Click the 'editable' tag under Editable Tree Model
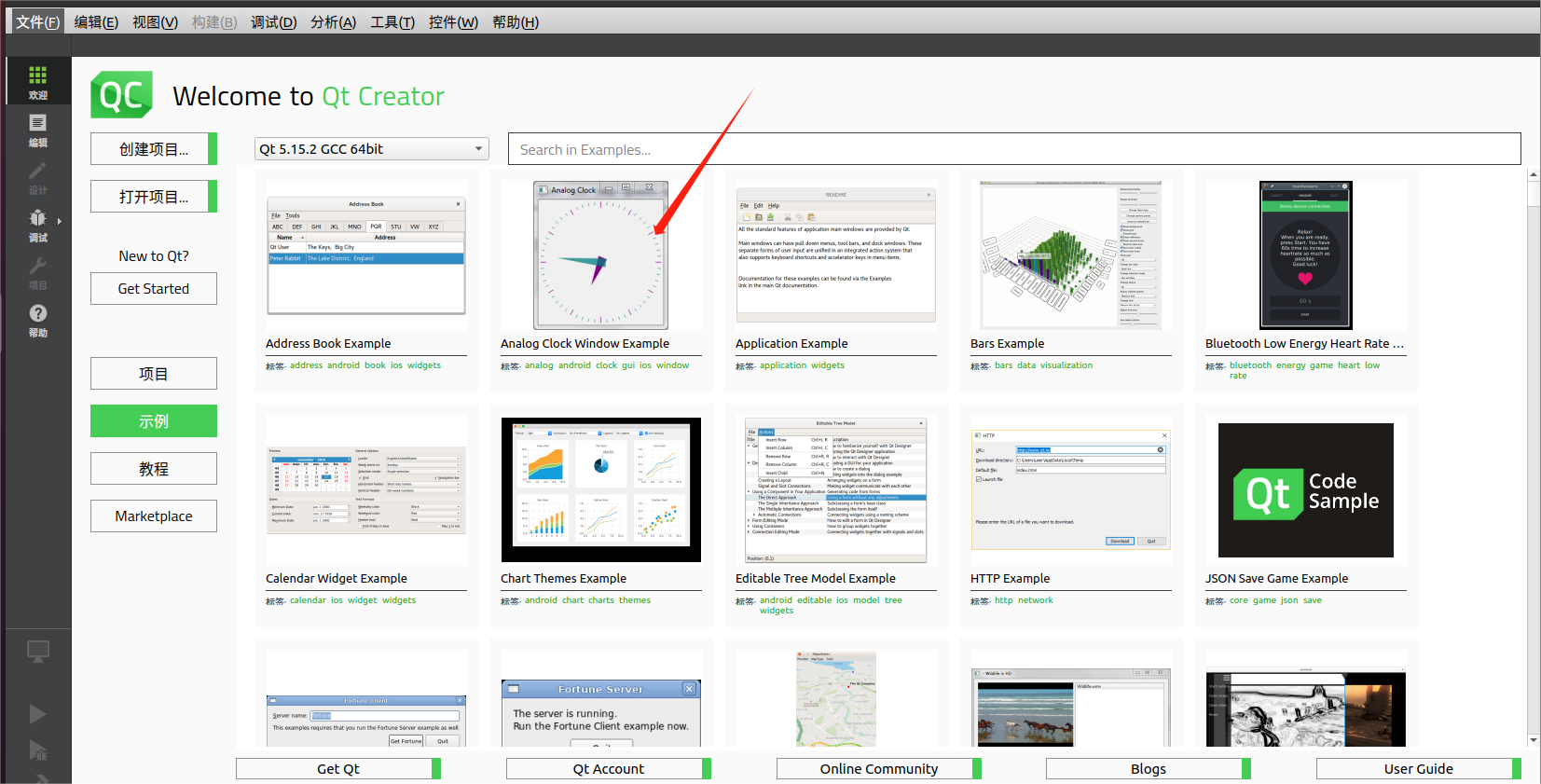This screenshot has width=1541, height=784. click(814, 600)
